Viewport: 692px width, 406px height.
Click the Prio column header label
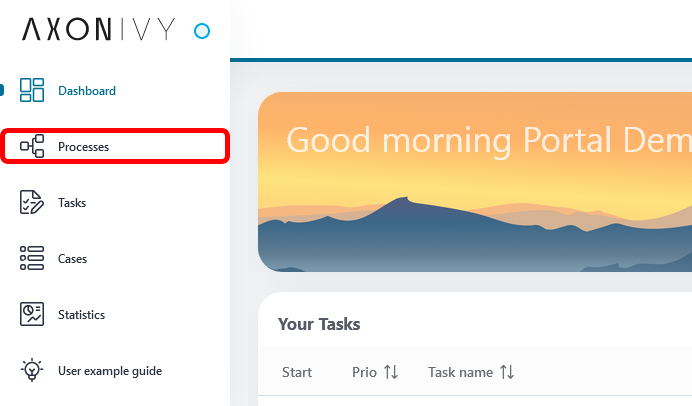(x=364, y=372)
